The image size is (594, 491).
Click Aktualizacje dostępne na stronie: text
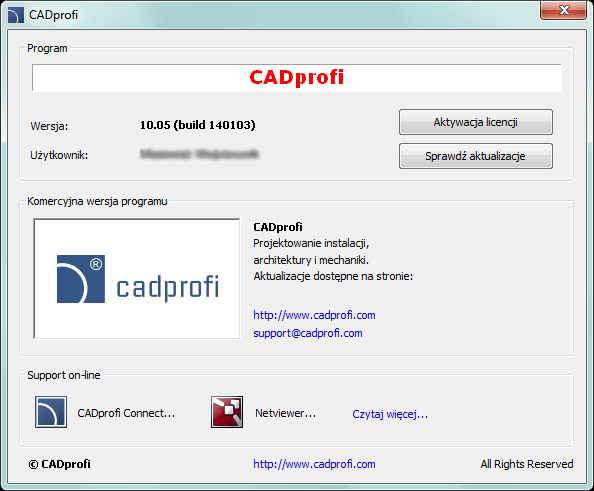[333, 276]
